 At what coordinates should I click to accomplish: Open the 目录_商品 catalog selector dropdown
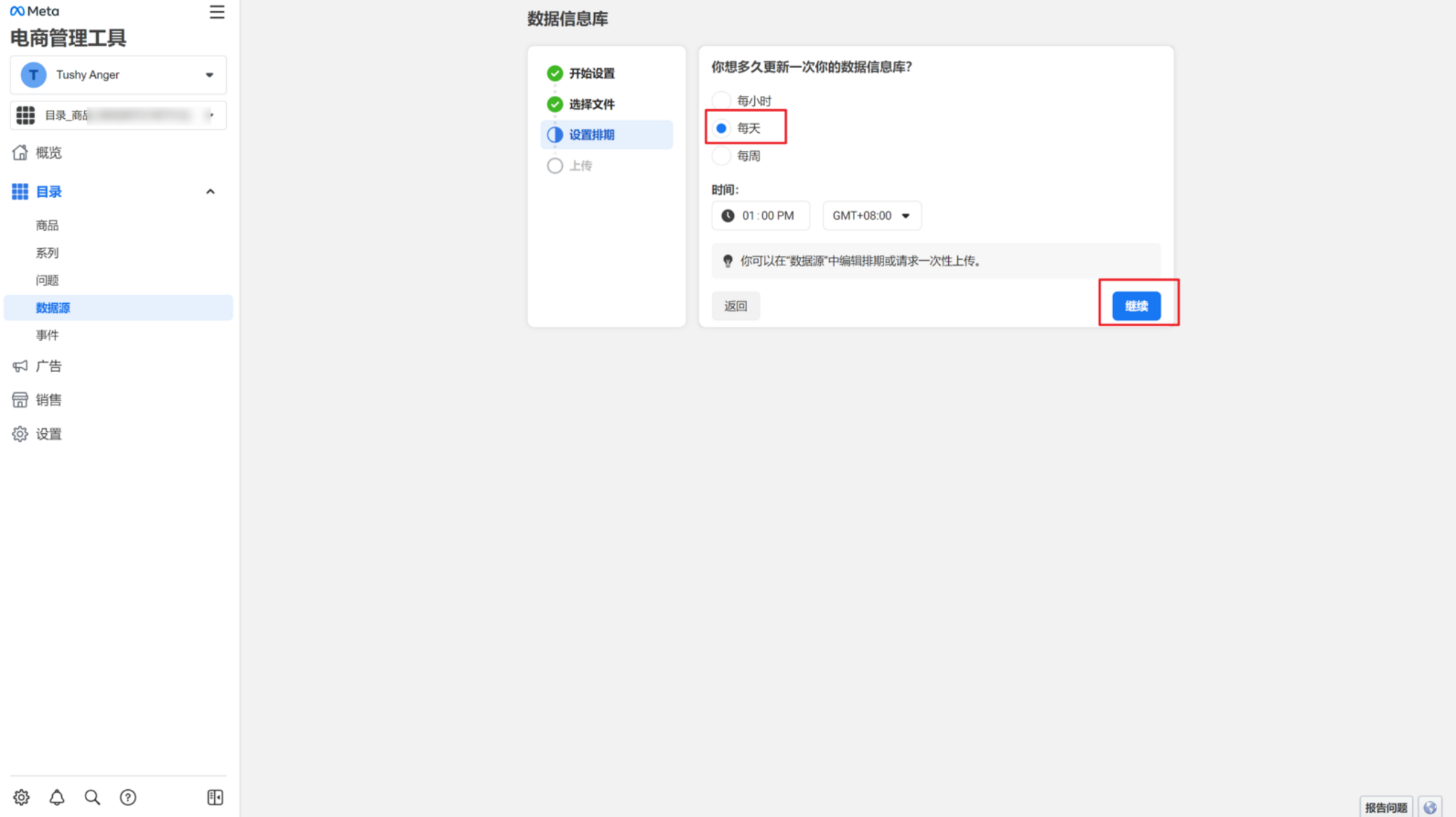pyautogui.click(x=118, y=115)
